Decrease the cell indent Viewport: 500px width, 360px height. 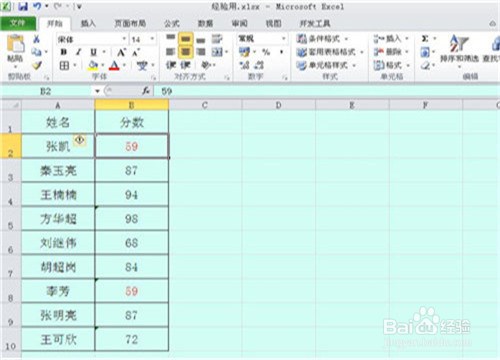tap(171, 65)
